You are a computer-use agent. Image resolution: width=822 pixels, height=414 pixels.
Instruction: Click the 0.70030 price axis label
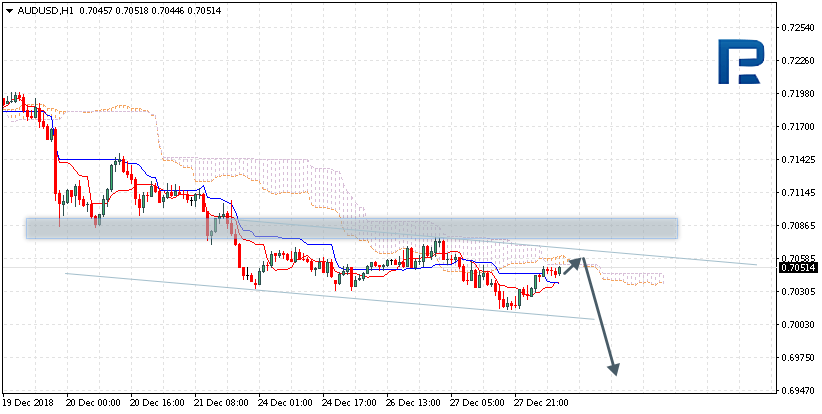coord(798,324)
